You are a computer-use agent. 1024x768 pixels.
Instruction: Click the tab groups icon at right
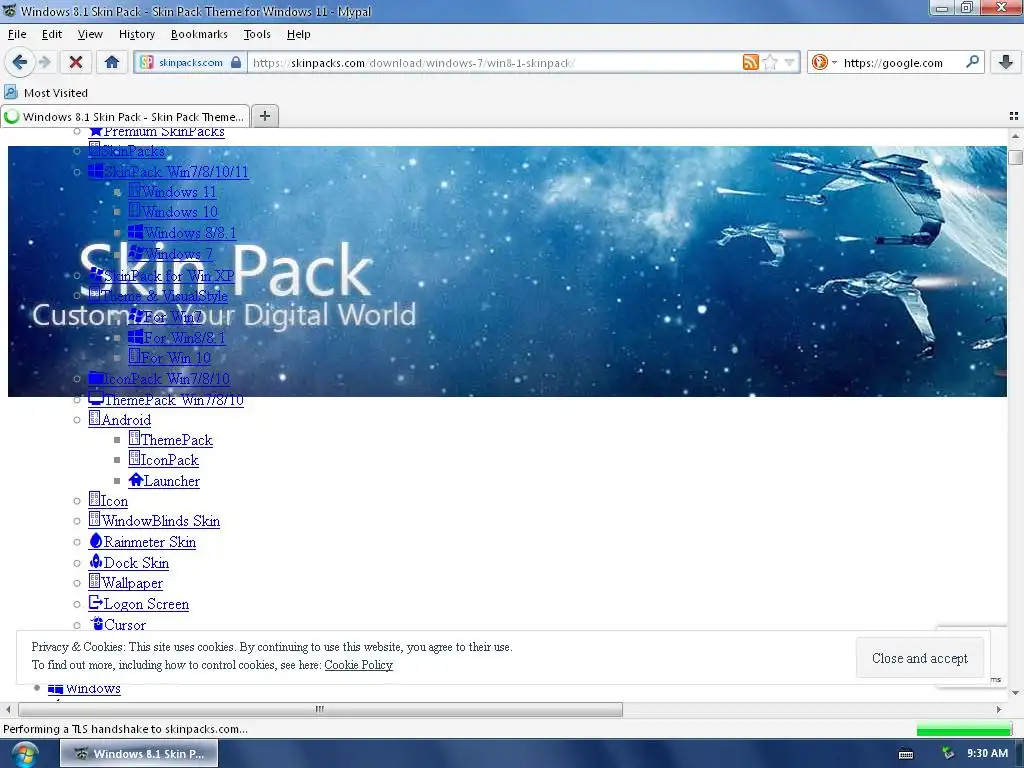1014,116
